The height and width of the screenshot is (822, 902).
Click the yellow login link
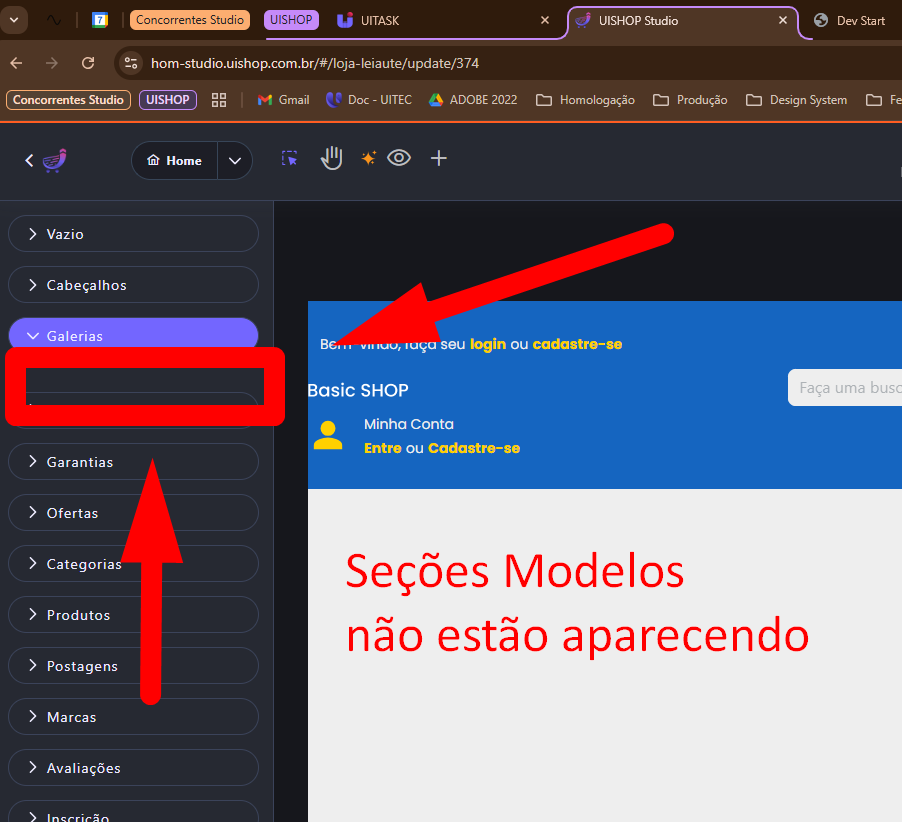coord(488,344)
